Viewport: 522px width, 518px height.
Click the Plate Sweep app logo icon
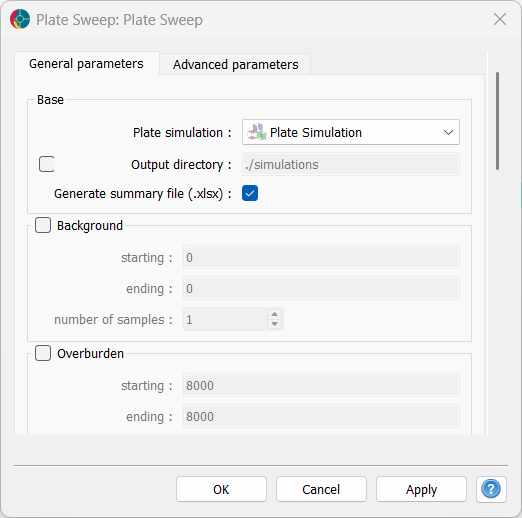20,19
